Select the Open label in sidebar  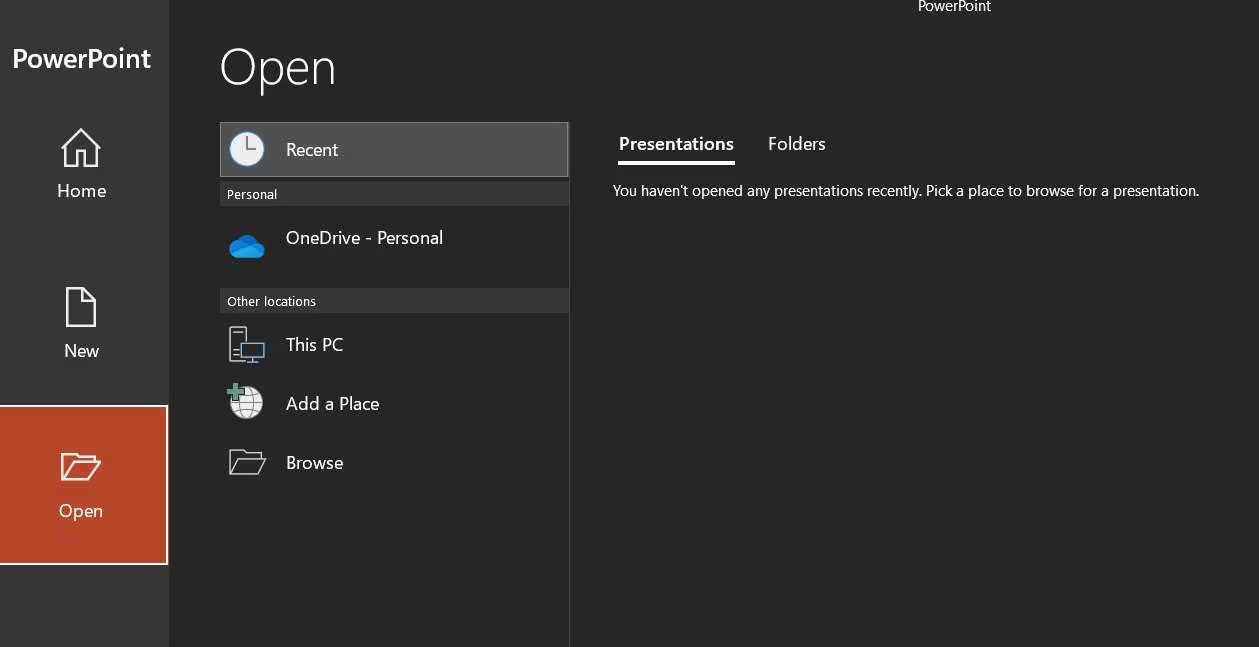(x=81, y=511)
